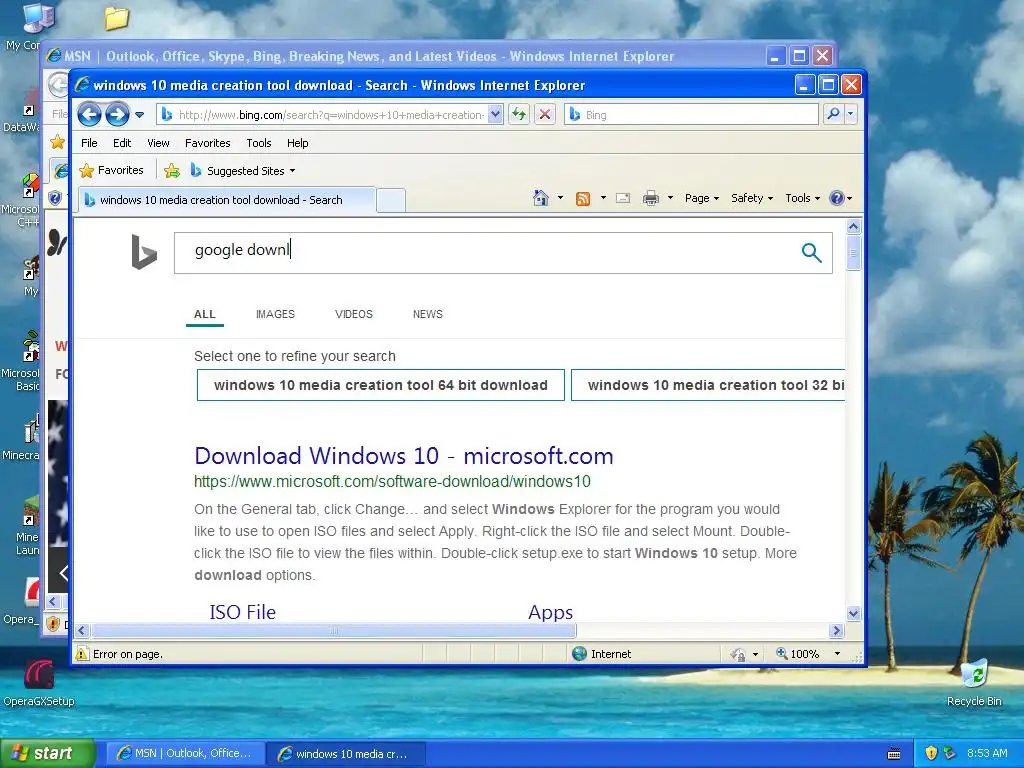Expand the feeds dropdown arrow
This screenshot has width=1024, height=768.
(603, 198)
